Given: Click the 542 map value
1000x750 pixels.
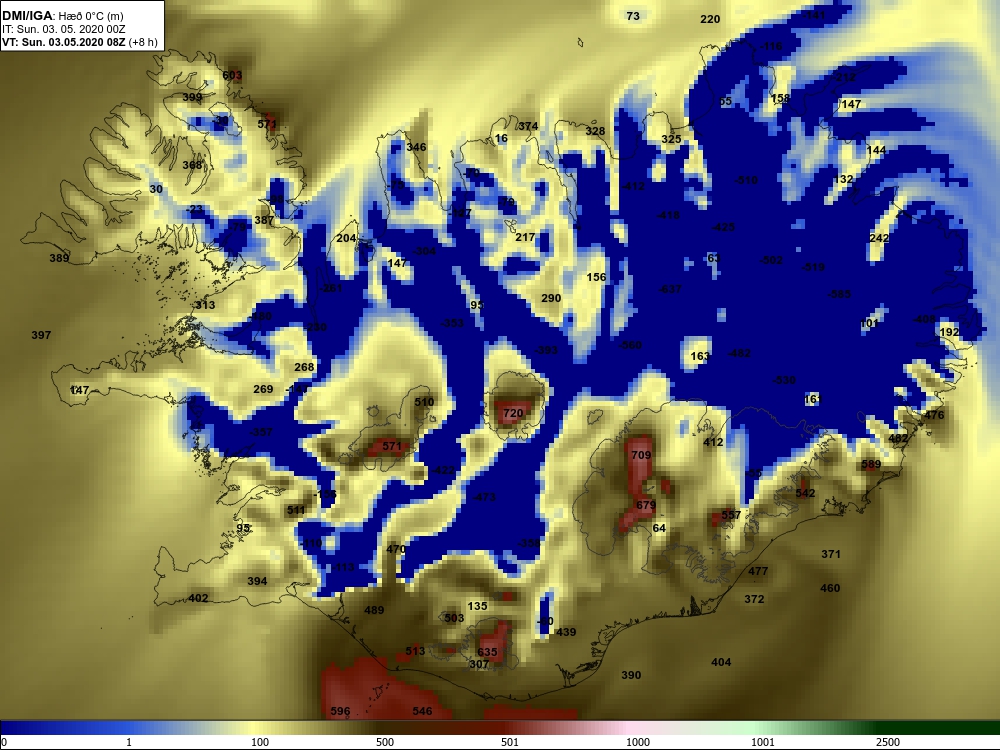Looking at the screenshot, I should [805, 493].
